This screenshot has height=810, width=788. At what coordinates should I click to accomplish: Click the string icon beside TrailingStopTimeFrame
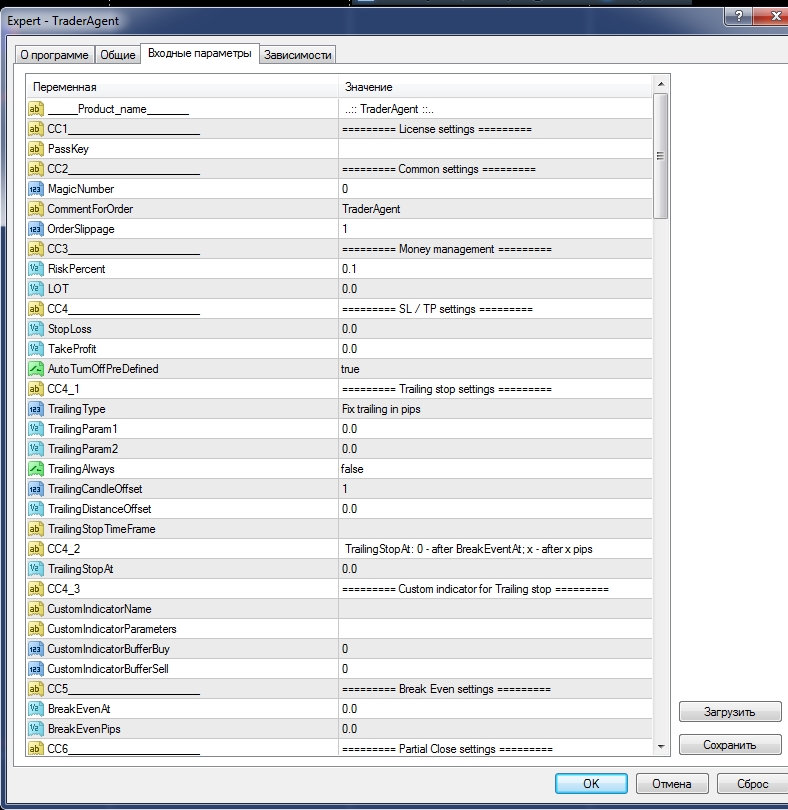coord(35,529)
